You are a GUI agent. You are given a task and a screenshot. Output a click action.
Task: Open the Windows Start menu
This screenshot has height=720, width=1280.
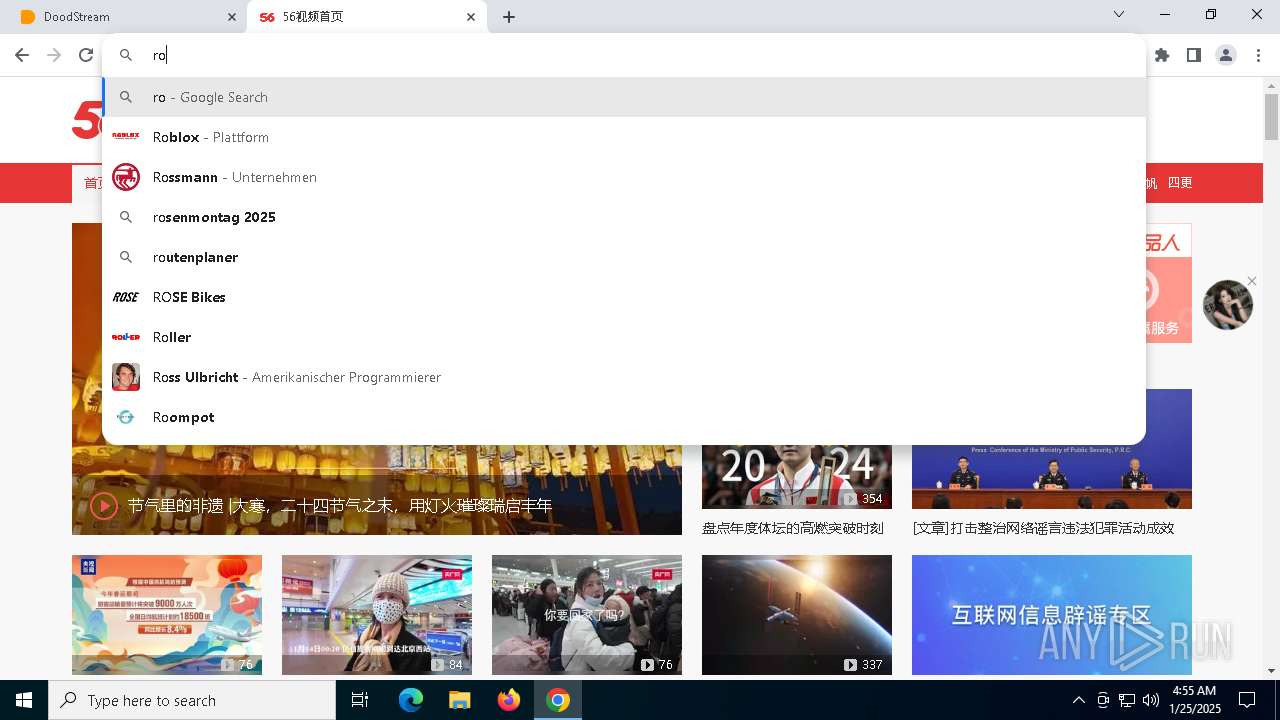point(24,700)
